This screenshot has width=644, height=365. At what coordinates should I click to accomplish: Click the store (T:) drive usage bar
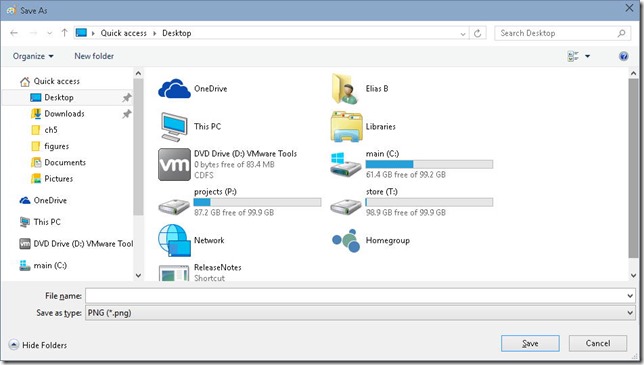tap(429, 202)
